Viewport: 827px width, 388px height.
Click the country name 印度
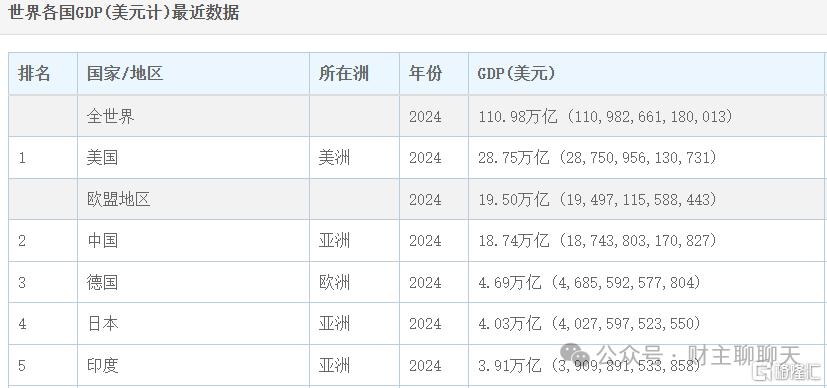(x=102, y=365)
